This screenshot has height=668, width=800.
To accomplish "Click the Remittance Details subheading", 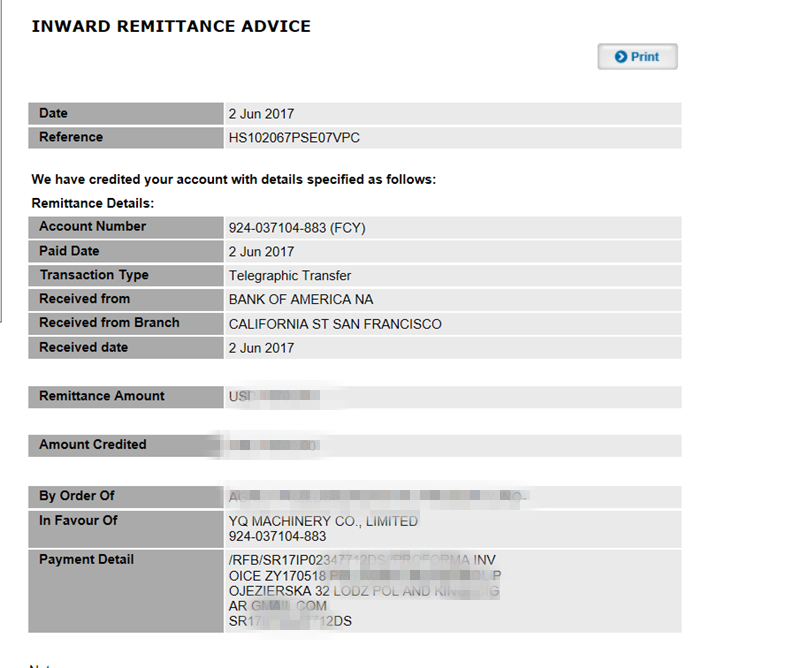I will 93,203.
